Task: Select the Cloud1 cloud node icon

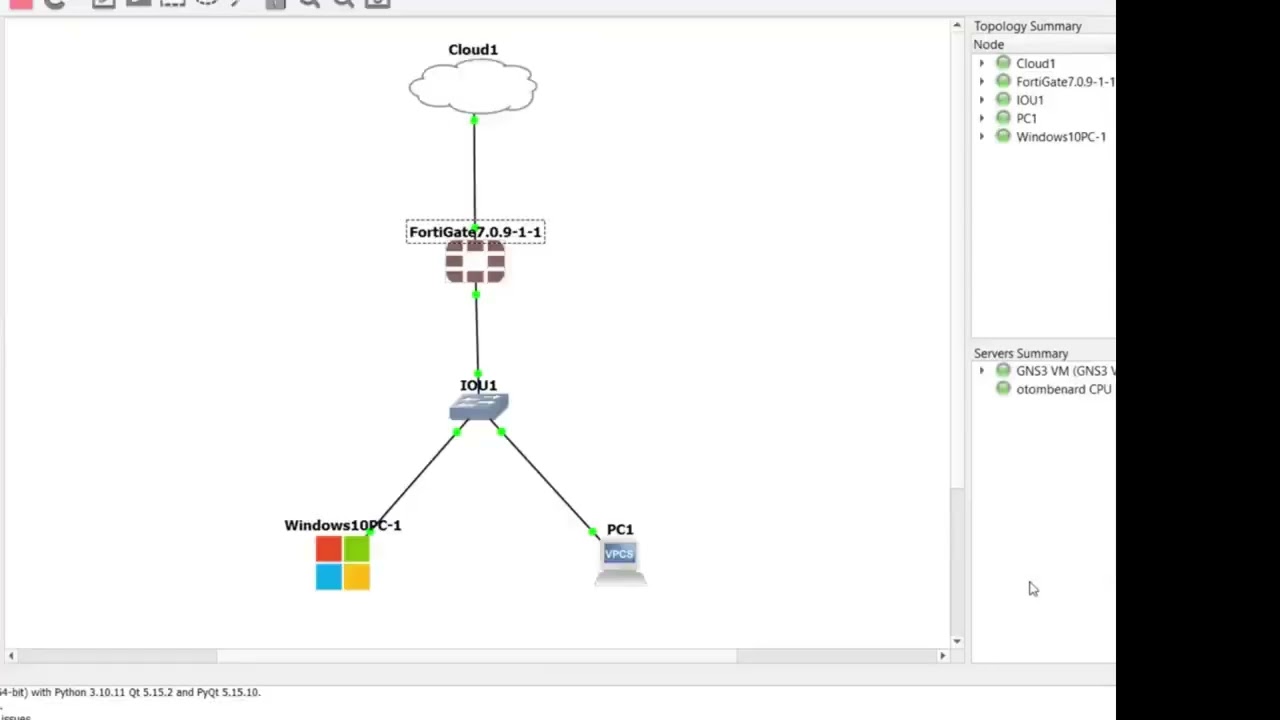Action: (473, 87)
